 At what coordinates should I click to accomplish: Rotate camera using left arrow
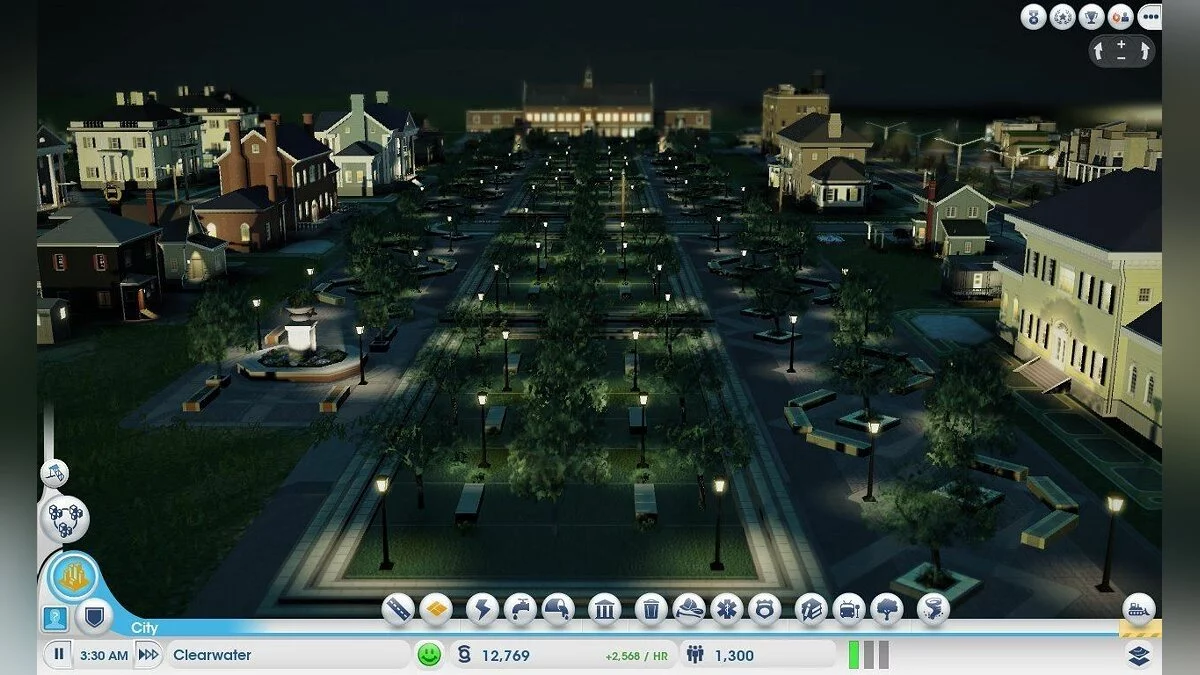(x=1099, y=50)
